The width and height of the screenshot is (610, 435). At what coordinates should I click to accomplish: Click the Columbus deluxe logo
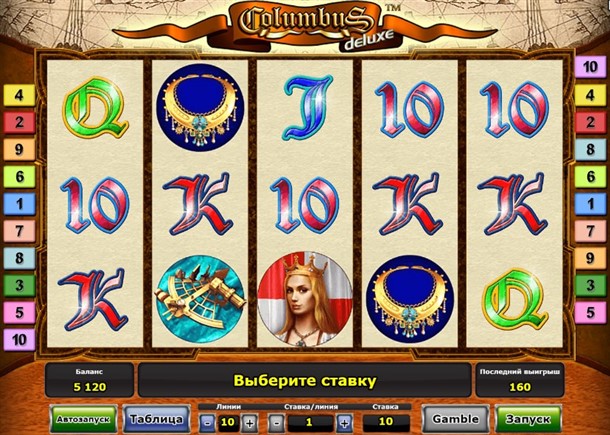point(305,26)
